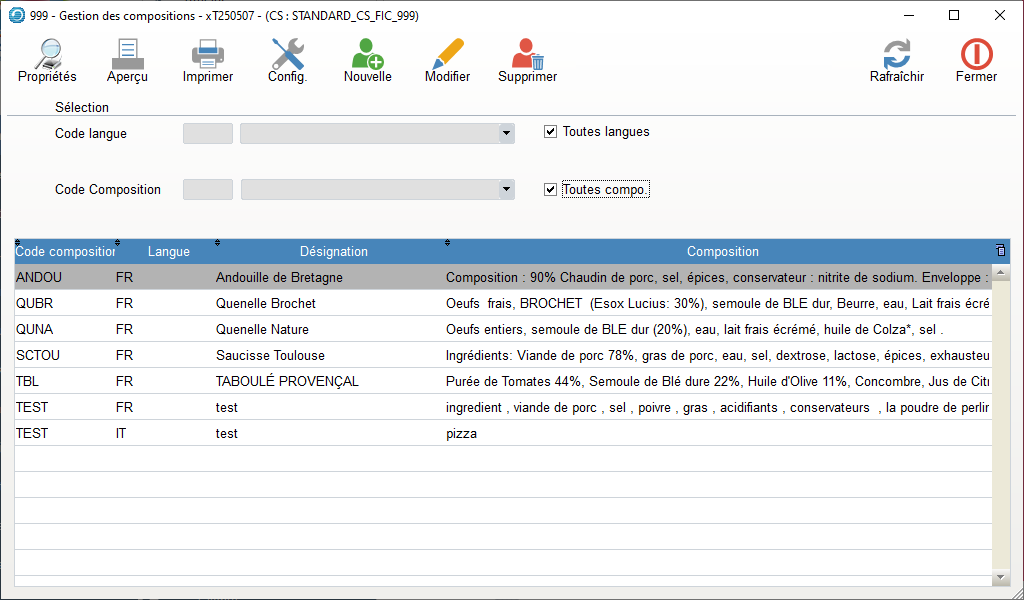Sort by the Désignation column header
The width and height of the screenshot is (1024, 600).
click(x=333, y=252)
